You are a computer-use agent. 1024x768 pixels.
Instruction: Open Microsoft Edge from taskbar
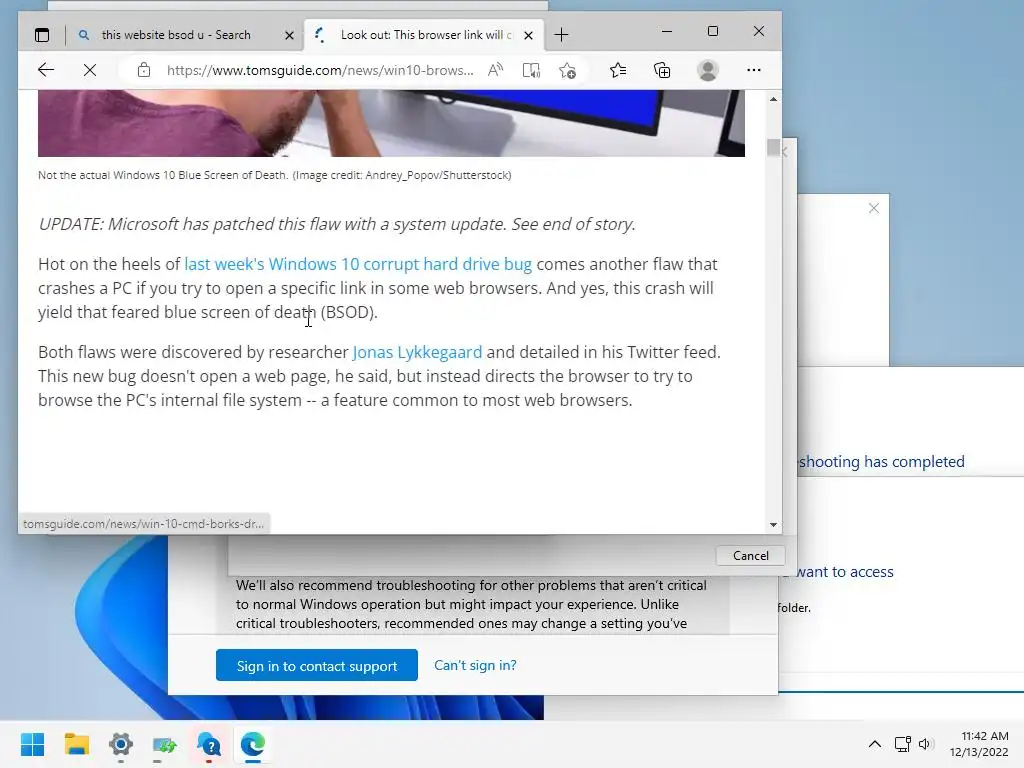(x=253, y=744)
